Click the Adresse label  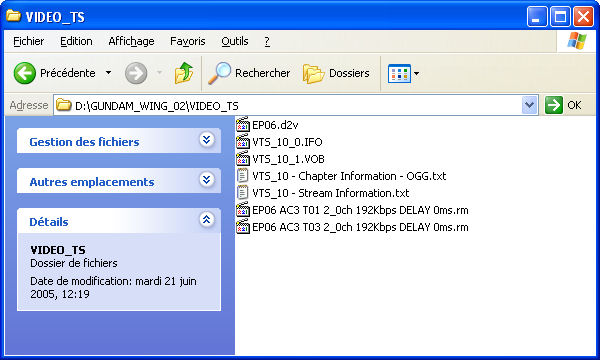coord(29,105)
